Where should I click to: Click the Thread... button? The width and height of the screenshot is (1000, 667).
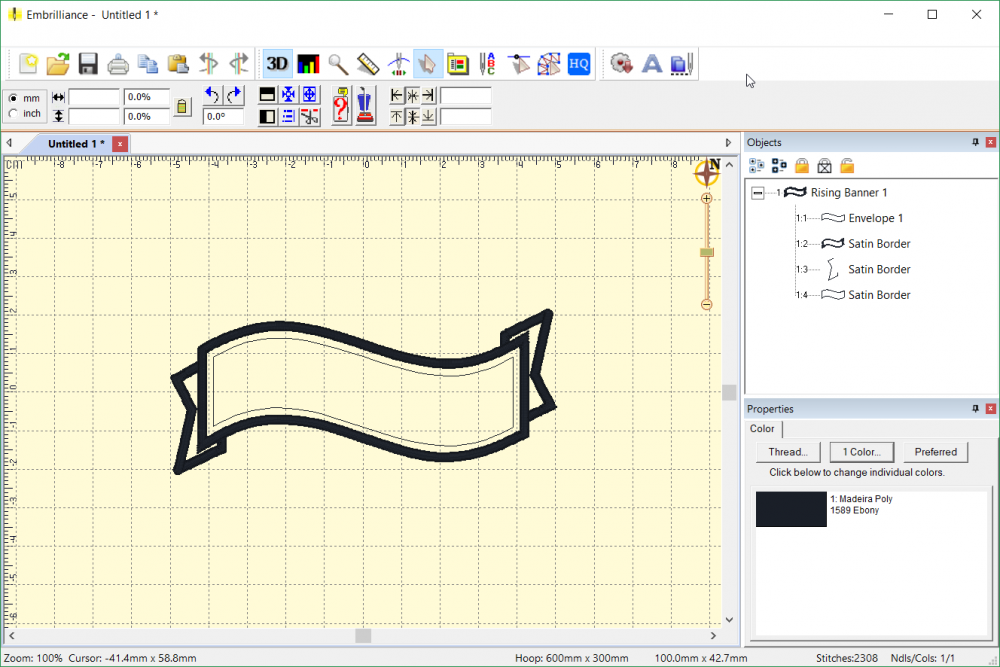point(789,452)
